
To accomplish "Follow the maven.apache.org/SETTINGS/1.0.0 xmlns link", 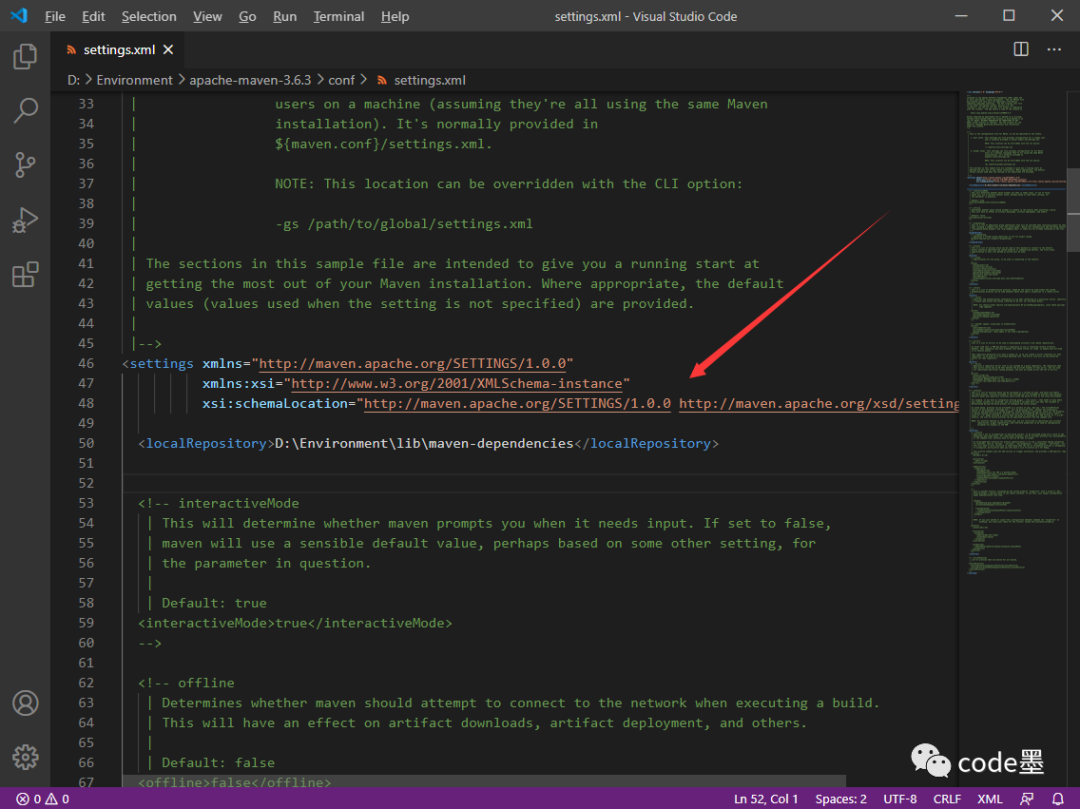I will (x=413, y=364).
